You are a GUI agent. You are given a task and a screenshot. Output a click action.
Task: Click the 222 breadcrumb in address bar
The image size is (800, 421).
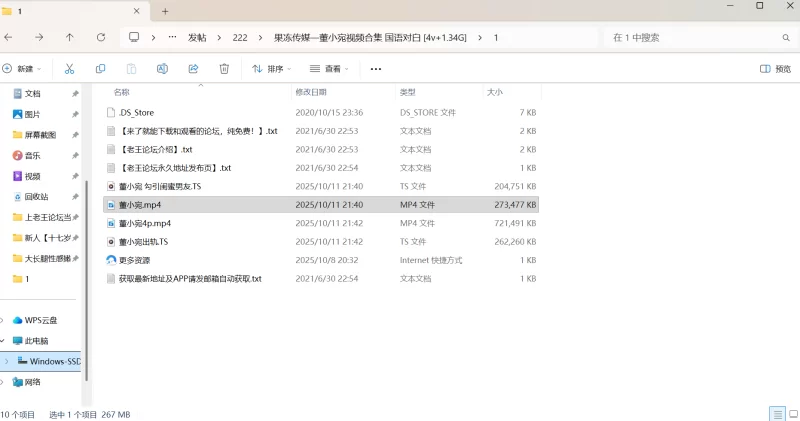pos(239,37)
